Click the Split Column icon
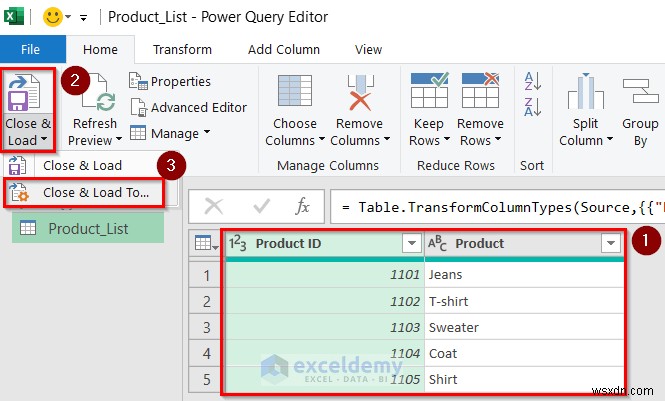665x401 pixels. pos(586,91)
